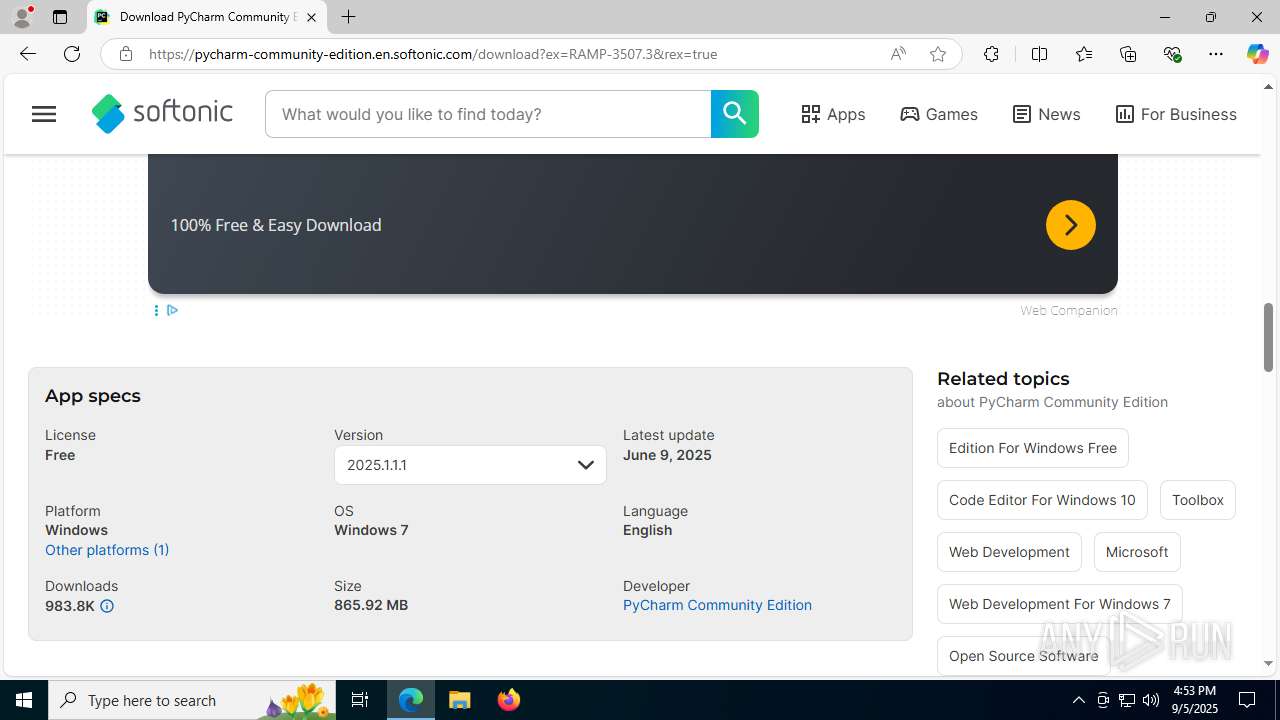Image resolution: width=1280 pixels, height=720 pixels.
Task: Open the For Business section
Action: (x=1176, y=114)
